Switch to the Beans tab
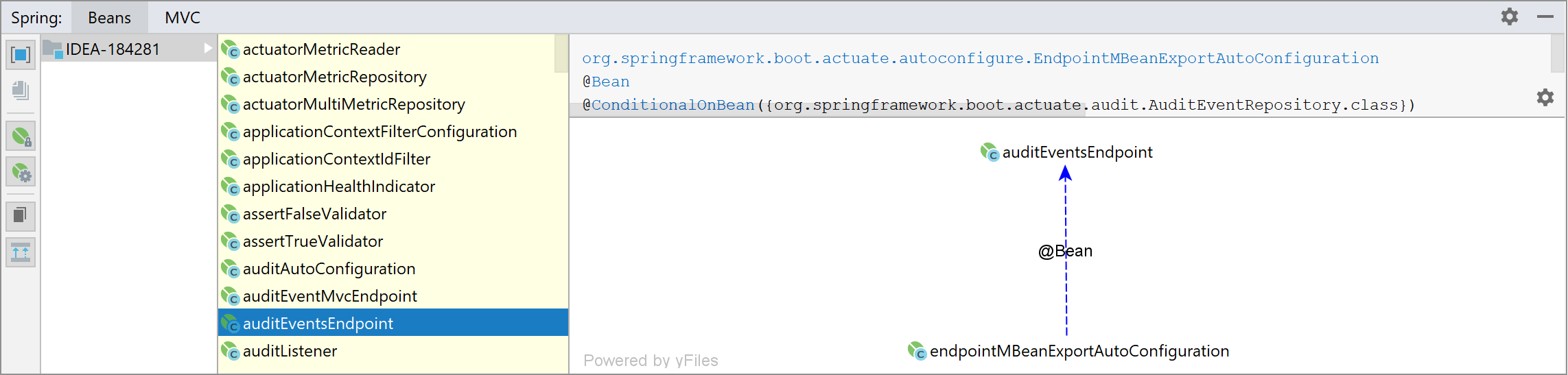 click(109, 18)
